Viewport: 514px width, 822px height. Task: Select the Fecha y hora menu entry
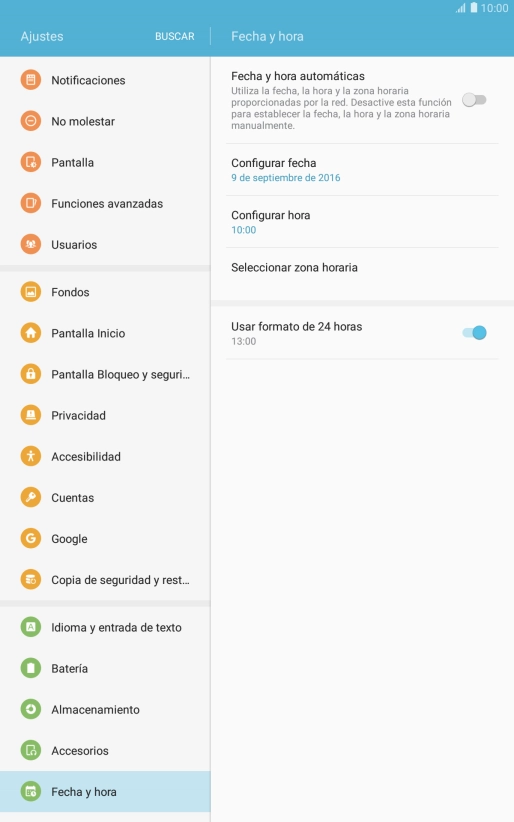(x=105, y=792)
